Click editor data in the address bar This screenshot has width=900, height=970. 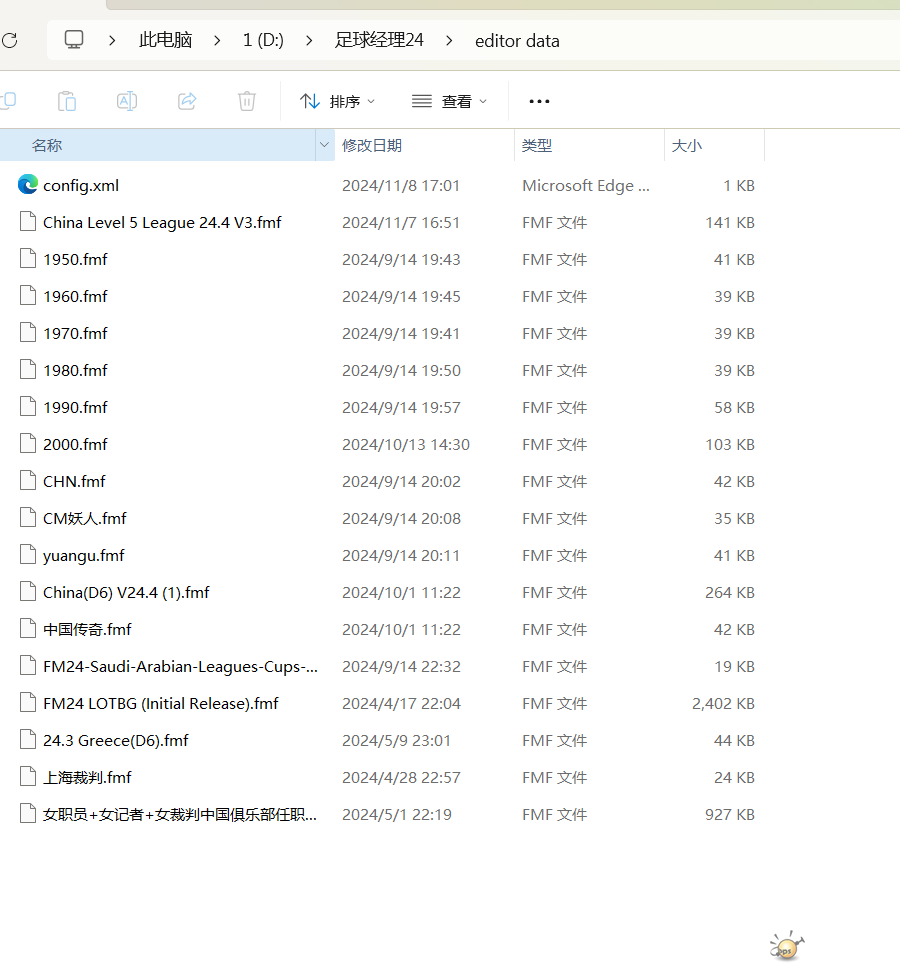click(517, 41)
